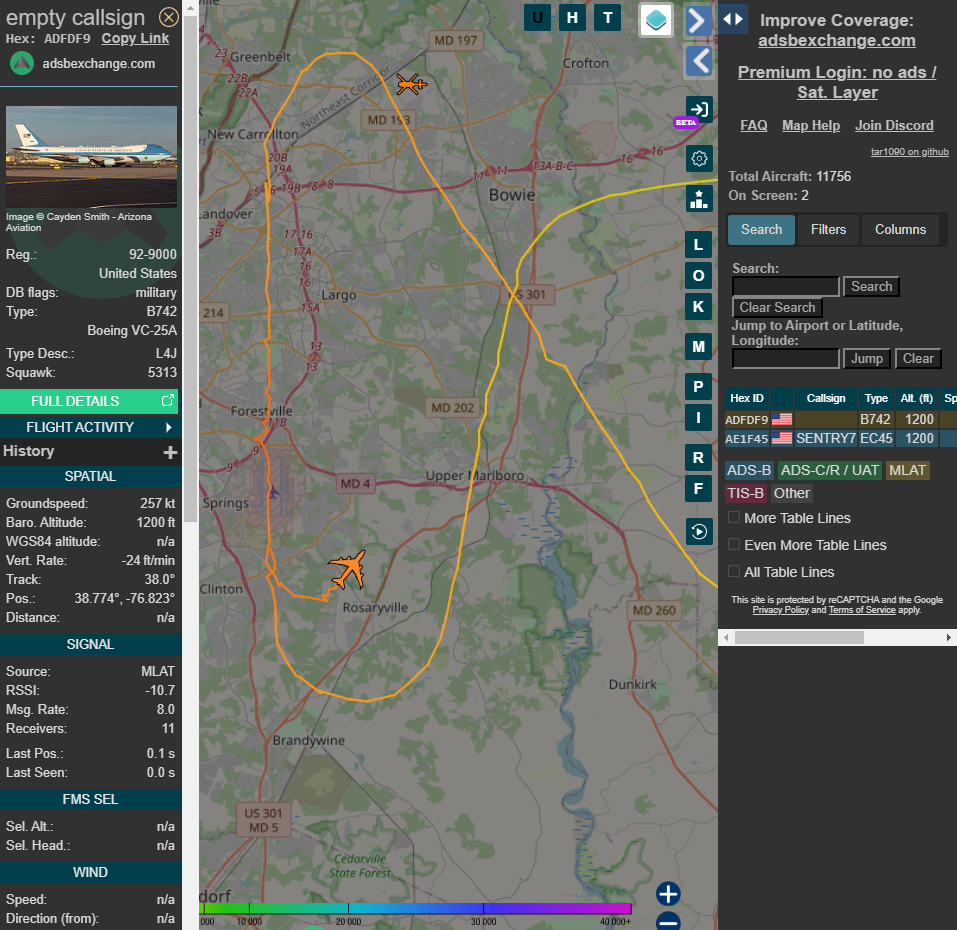The image size is (957, 930).
Task: Open tar1090 on github link
Action: (909, 151)
